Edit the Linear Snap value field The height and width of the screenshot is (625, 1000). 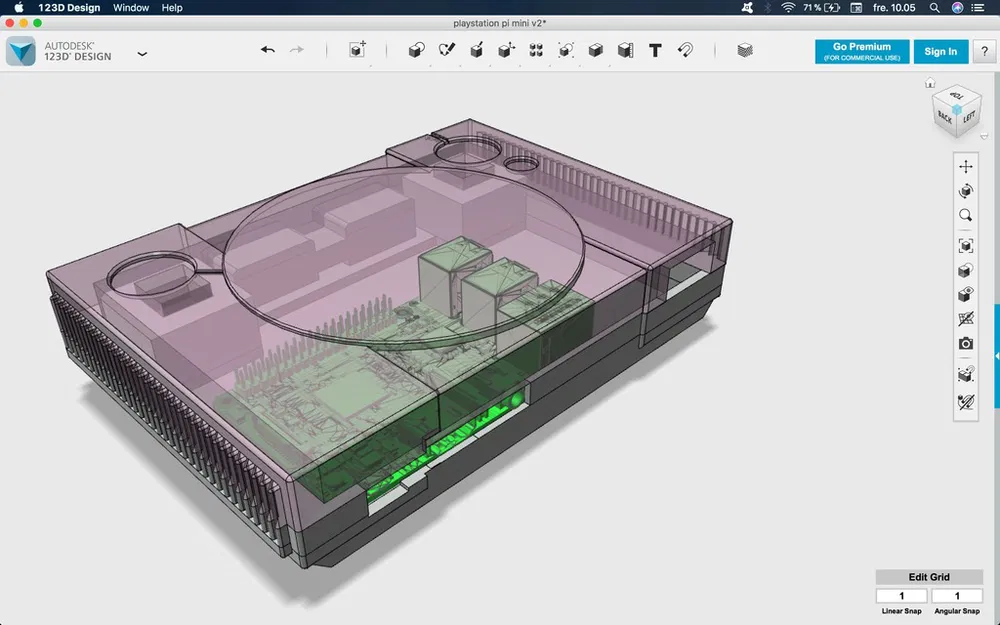click(x=901, y=594)
